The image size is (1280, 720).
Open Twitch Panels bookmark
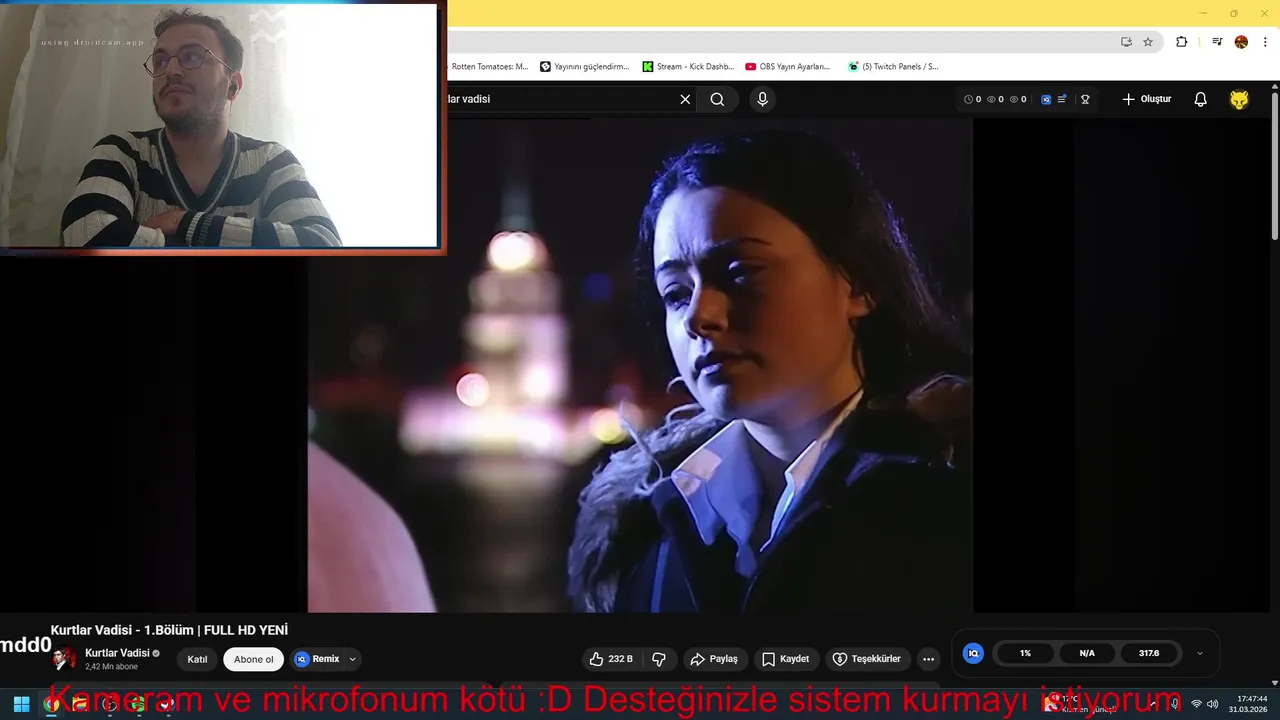[893, 67]
